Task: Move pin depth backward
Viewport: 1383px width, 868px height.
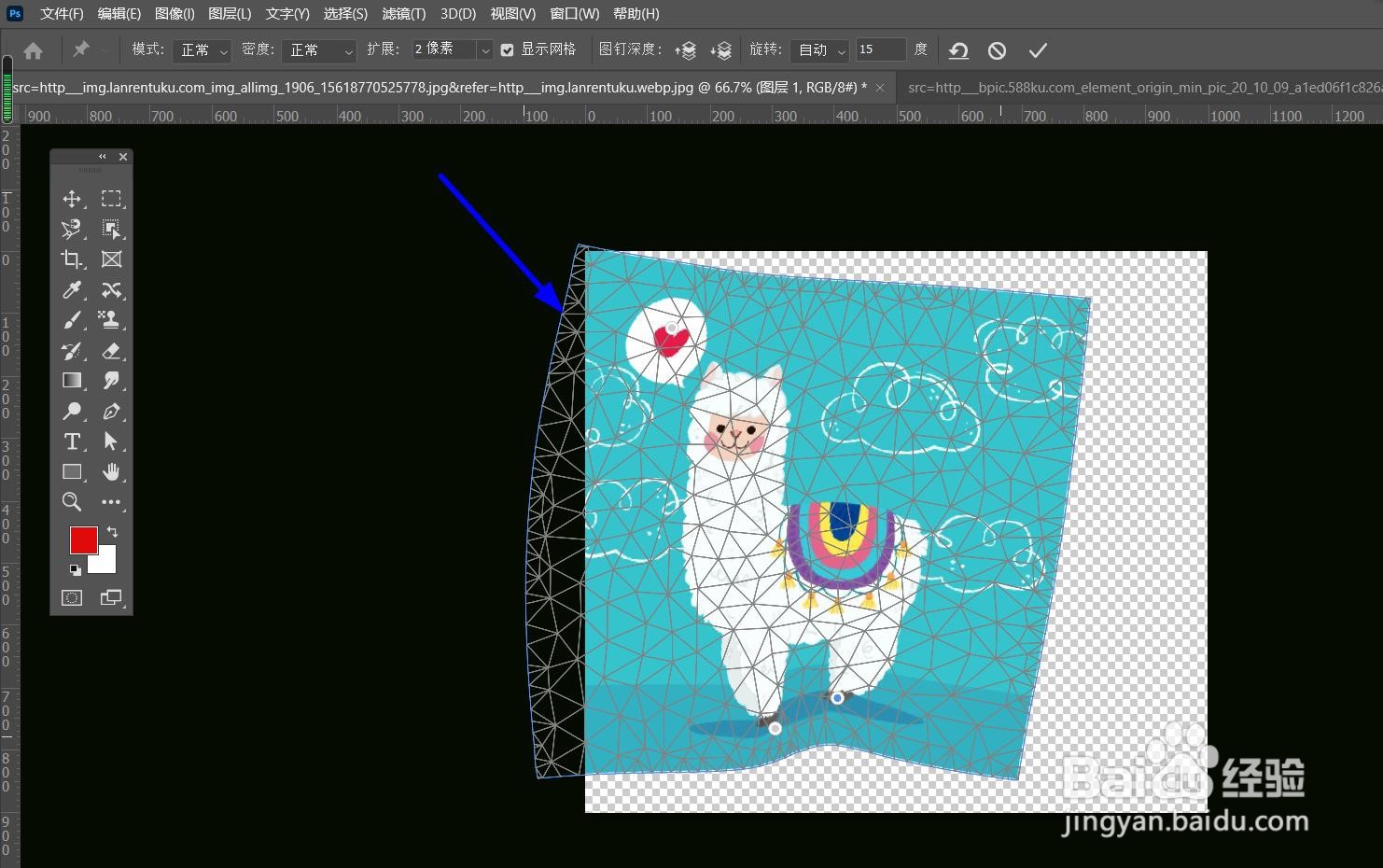Action: pos(720,50)
